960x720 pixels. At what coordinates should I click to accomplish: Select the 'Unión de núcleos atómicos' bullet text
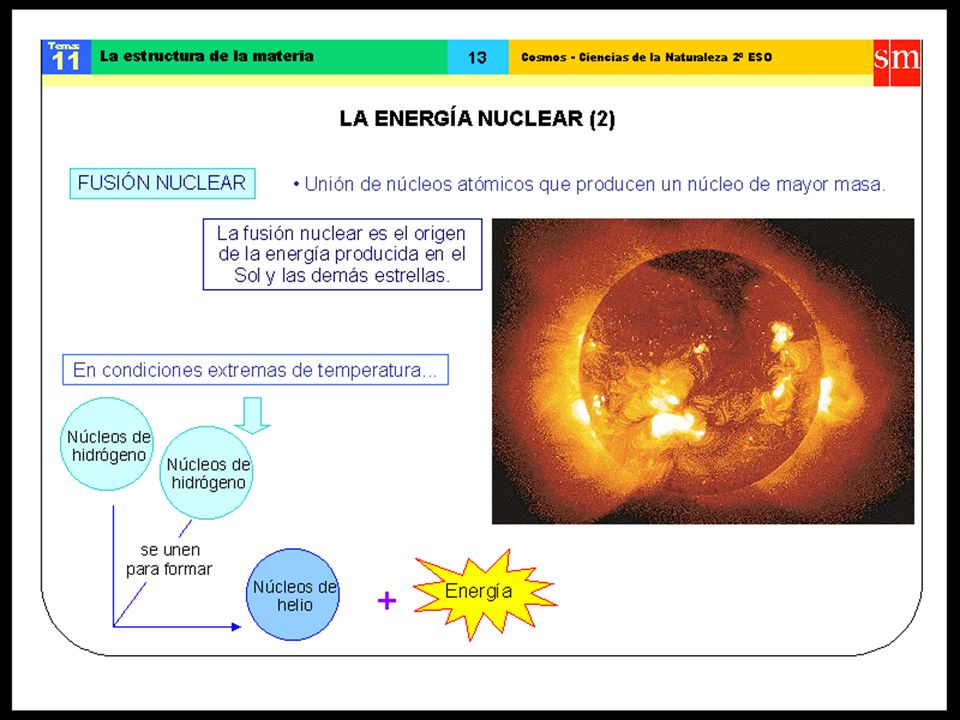tap(589, 184)
